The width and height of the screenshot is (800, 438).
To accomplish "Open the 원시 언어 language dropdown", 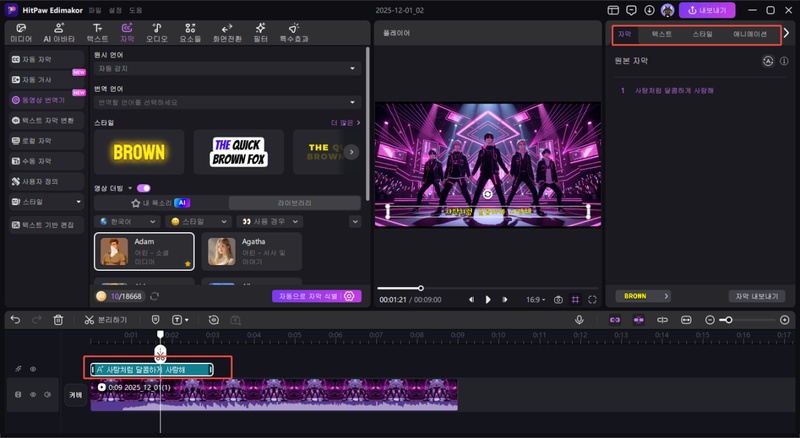I will pos(228,68).
